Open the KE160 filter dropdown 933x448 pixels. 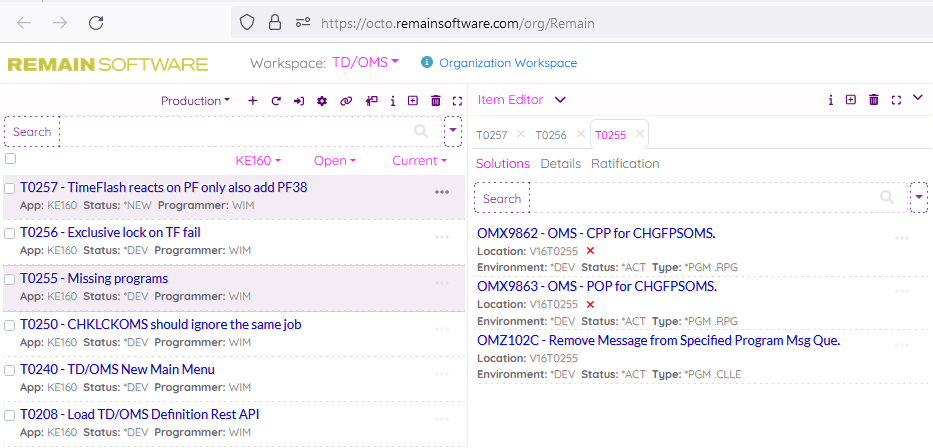tap(258, 161)
